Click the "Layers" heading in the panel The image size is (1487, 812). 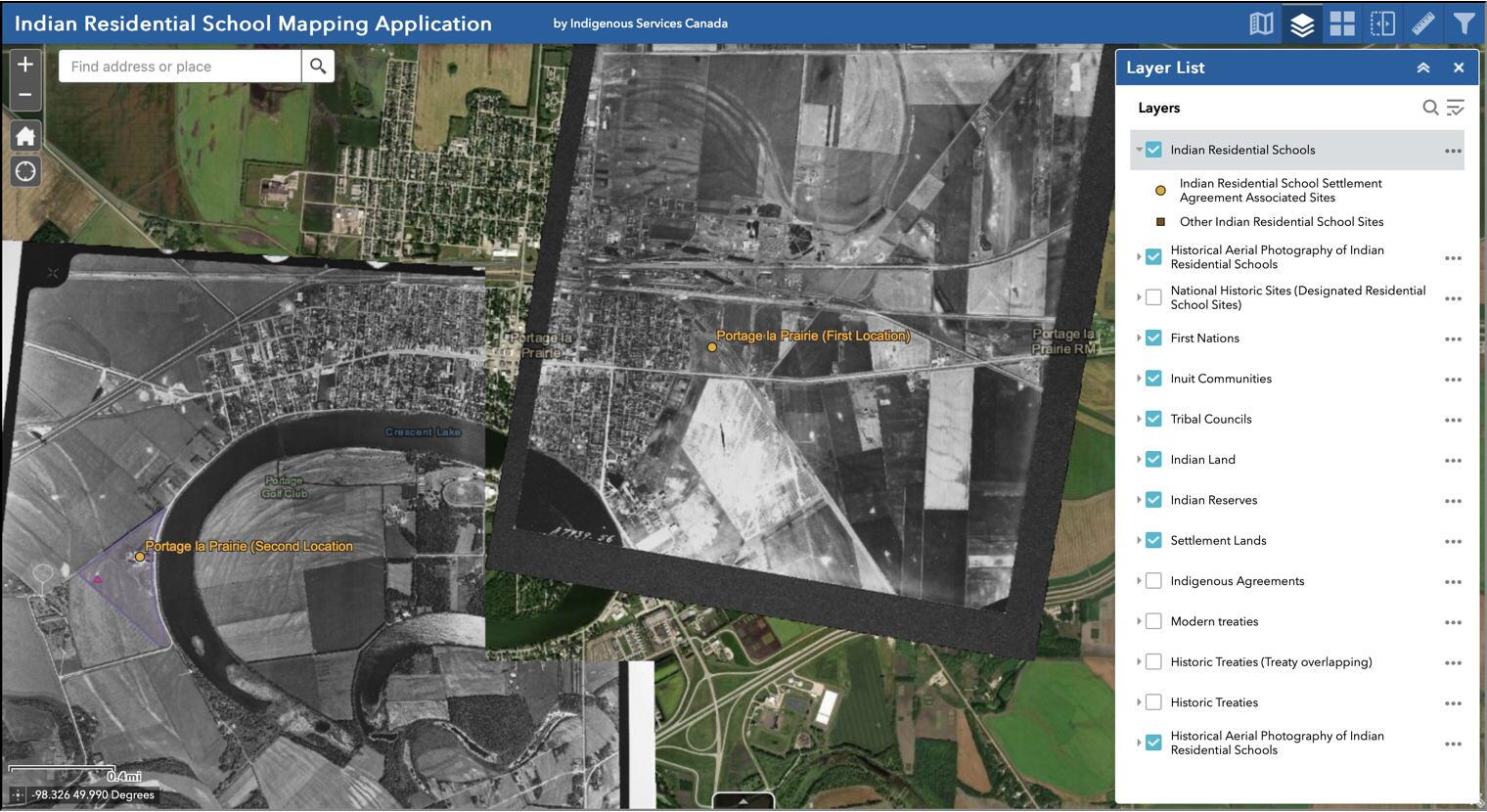click(1159, 108)
